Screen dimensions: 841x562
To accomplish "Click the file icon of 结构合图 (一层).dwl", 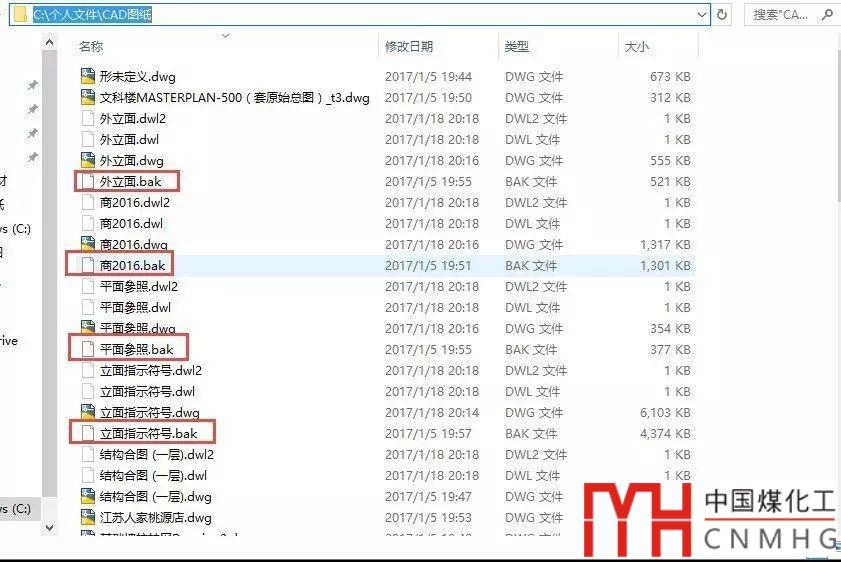I will point(88,475).
